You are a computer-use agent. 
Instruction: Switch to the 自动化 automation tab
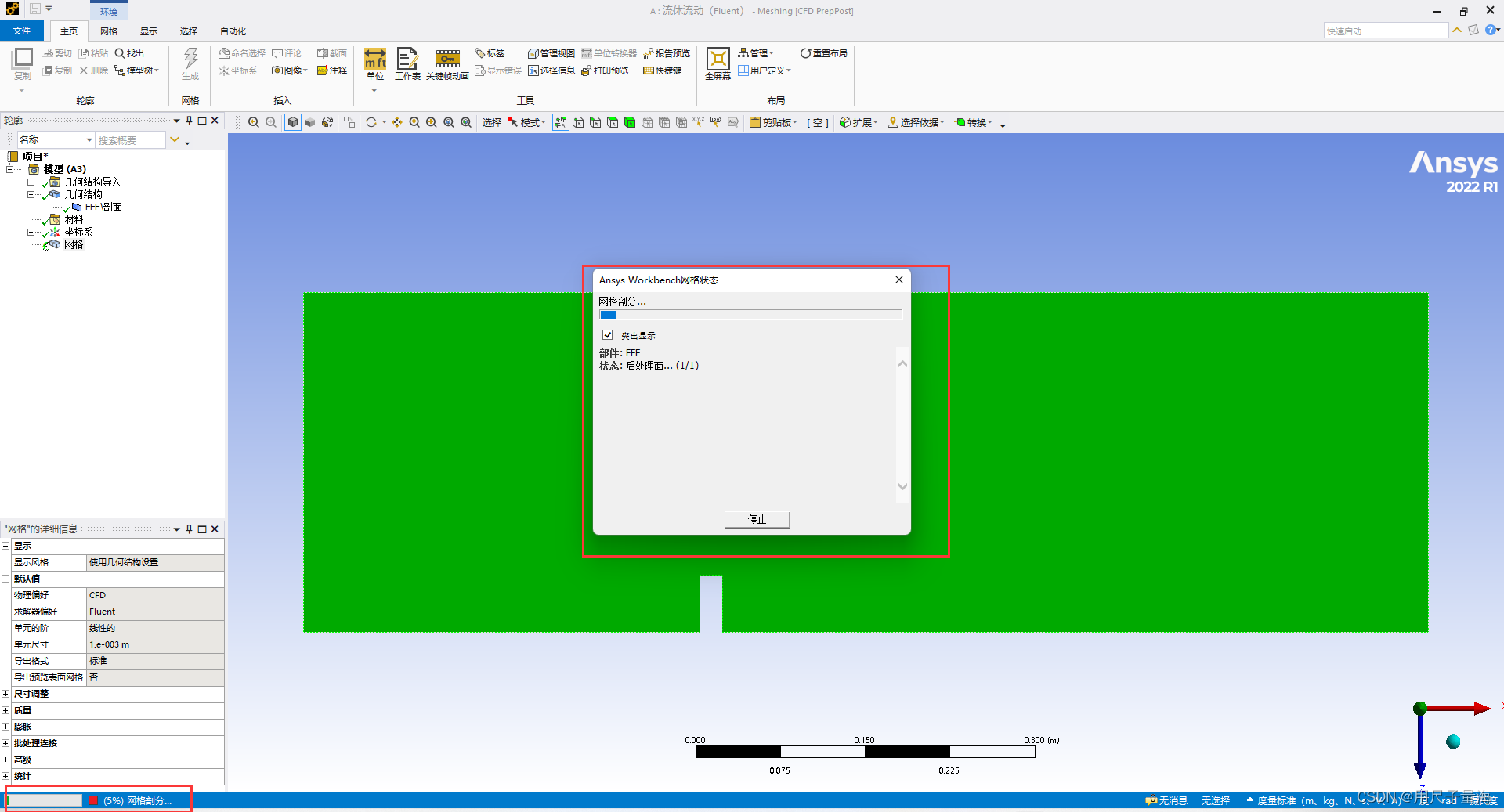point(233,31)
